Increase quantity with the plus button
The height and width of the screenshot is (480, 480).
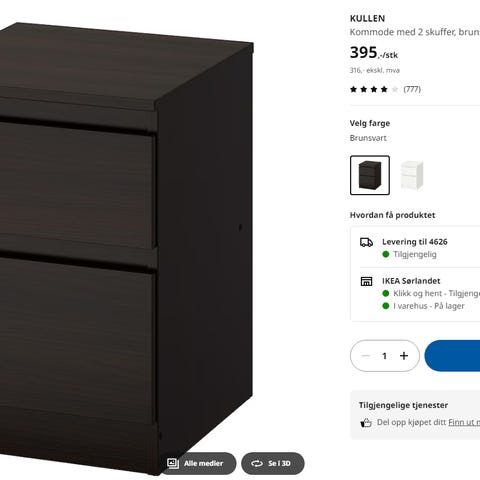tap(404, 356)
